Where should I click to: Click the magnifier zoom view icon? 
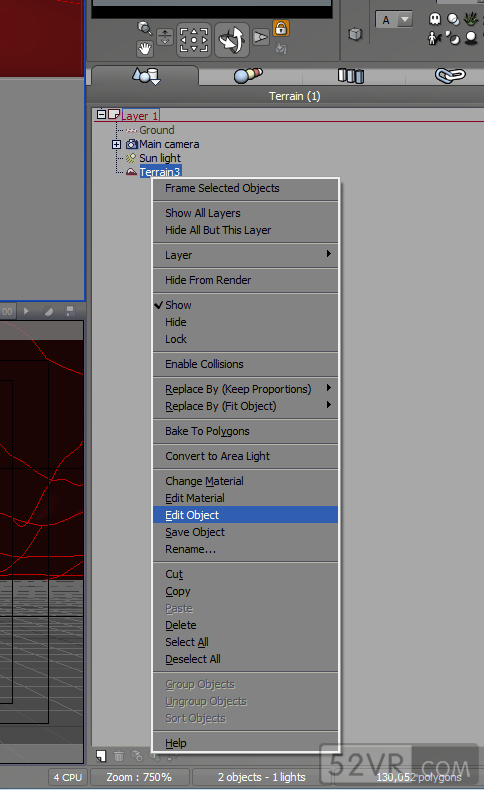pyautogui.click(x=145, y=28)
